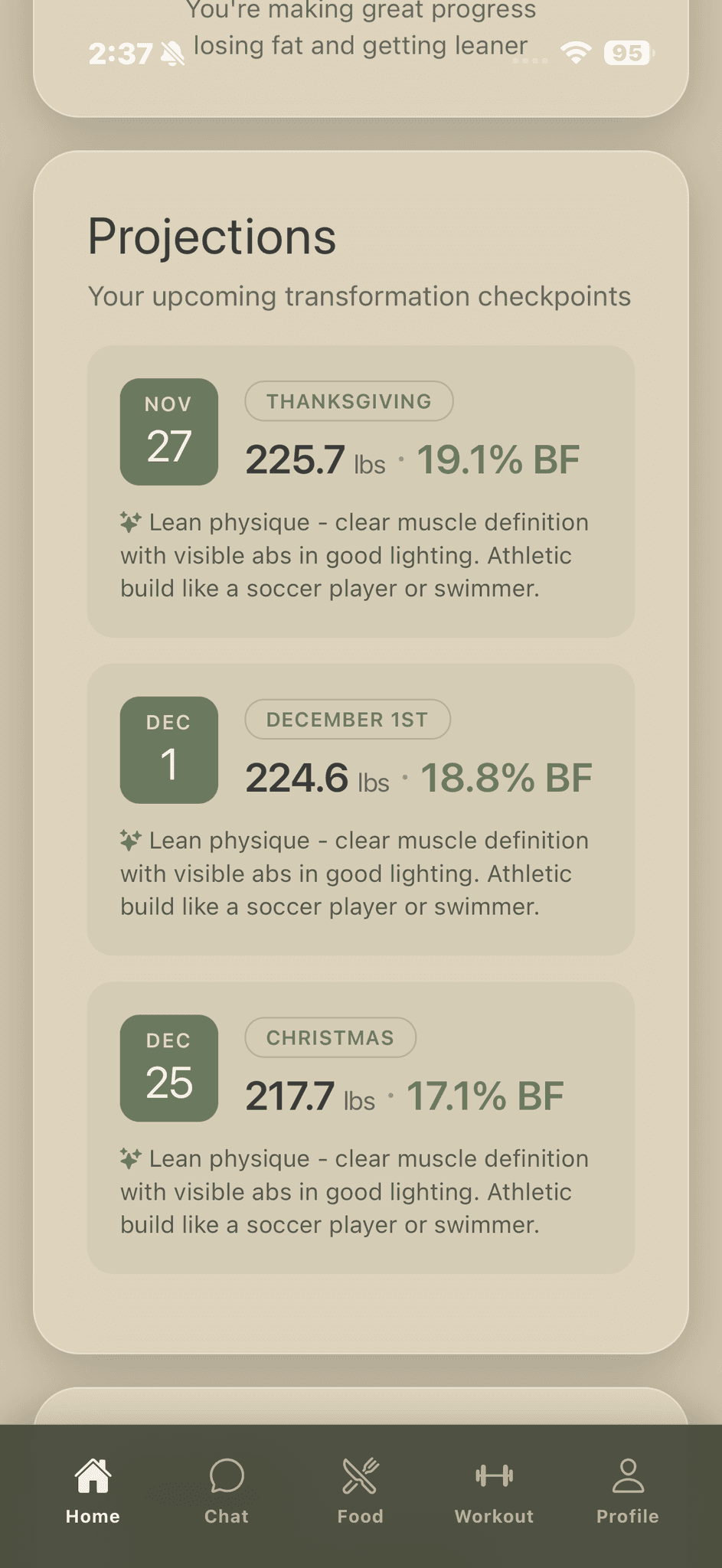Tap the silent mode bell icon
The height and width of the screenshot is (1568, 722).
click(x=174, y=54)
